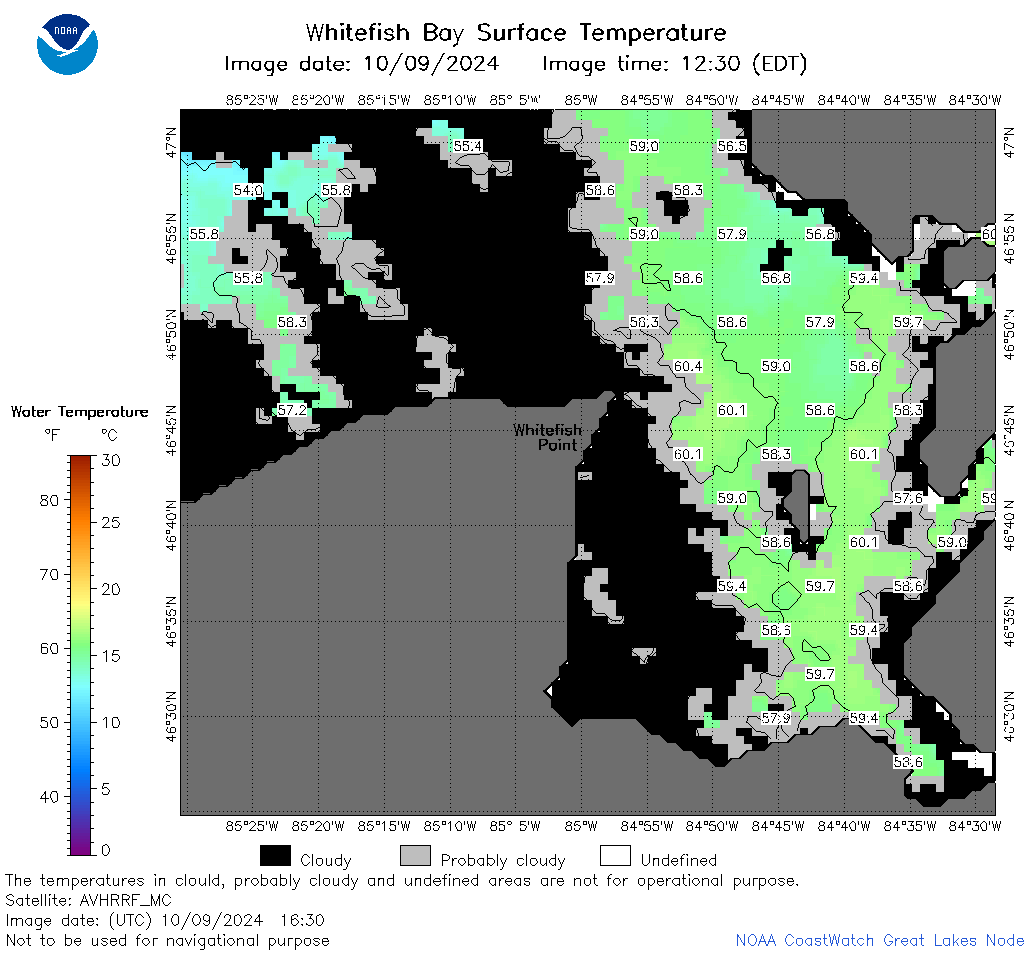Viewport: 1035px width, 956px height.
Task: Click the black Cloudy legend swatch
Action: [275, 856]
